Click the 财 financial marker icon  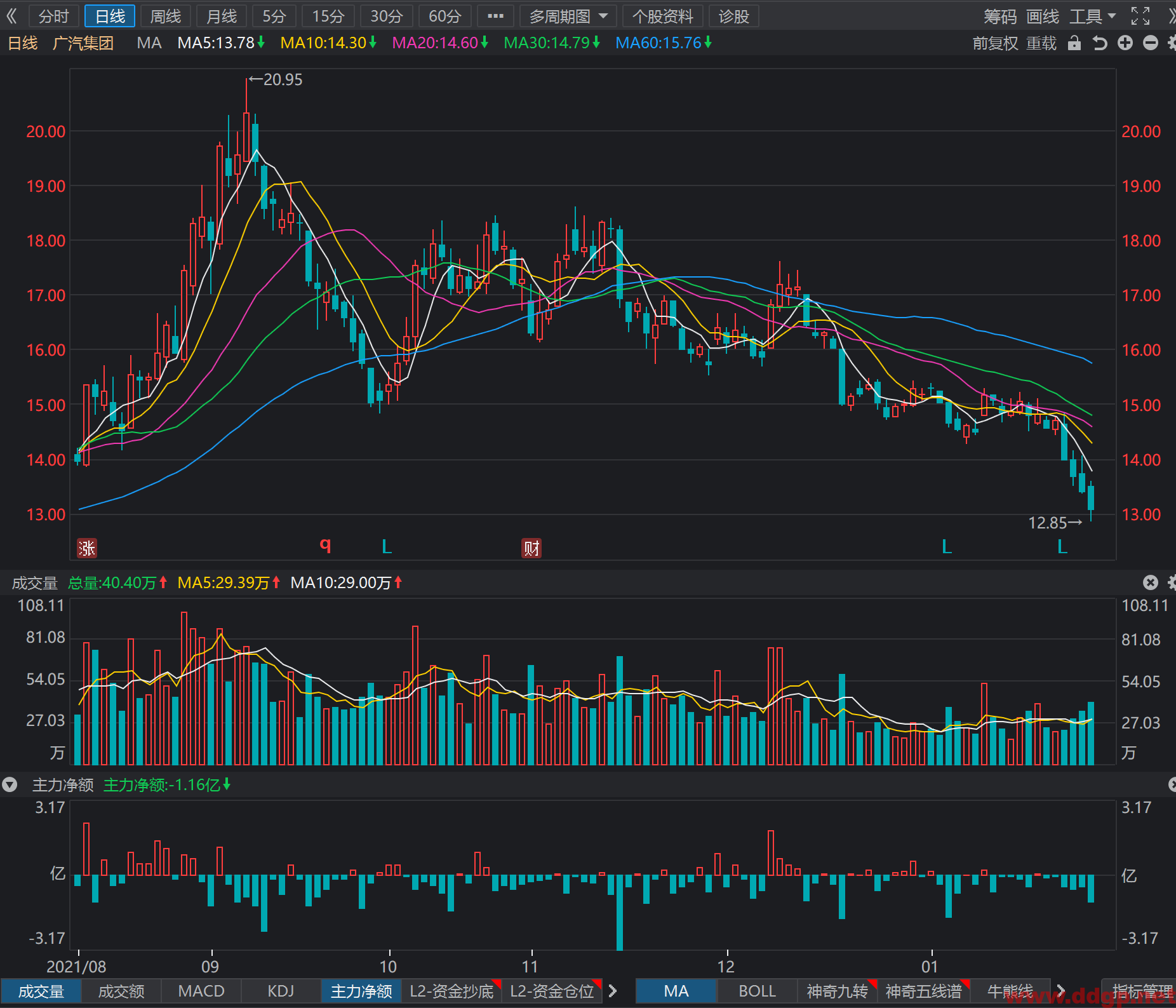coord(531,548)
